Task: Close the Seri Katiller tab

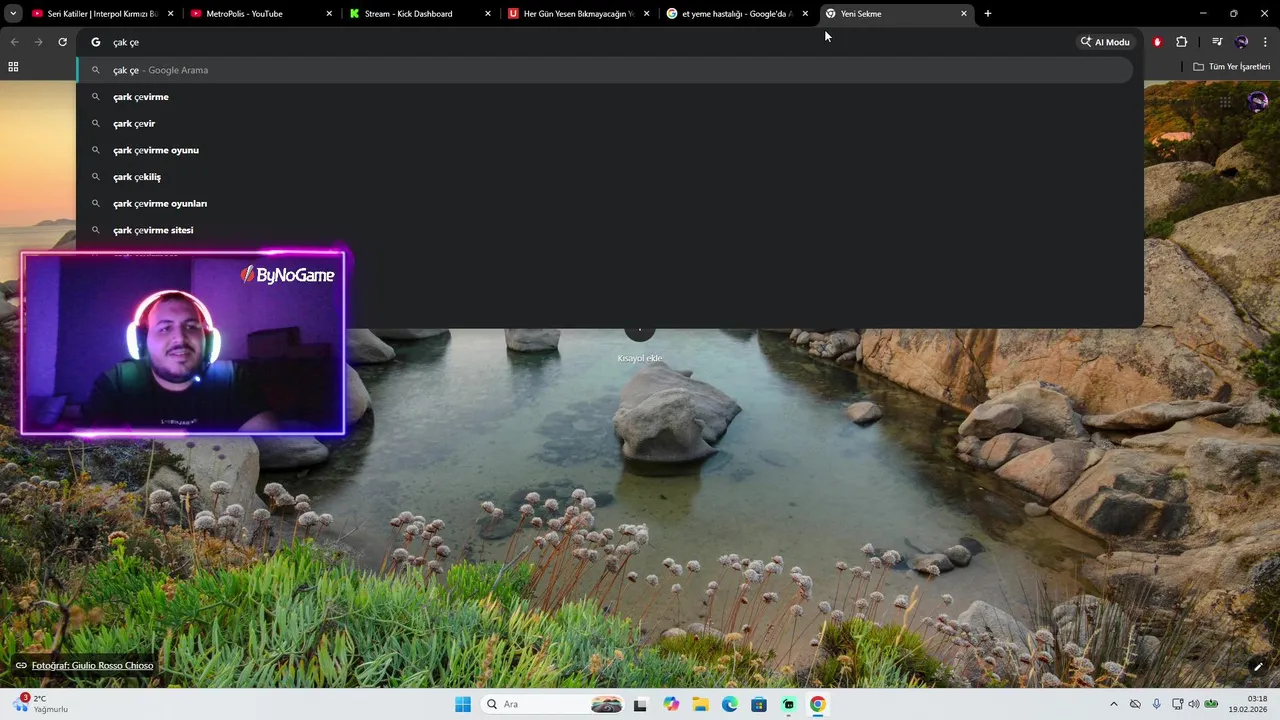Action: [x=171, y=14]
